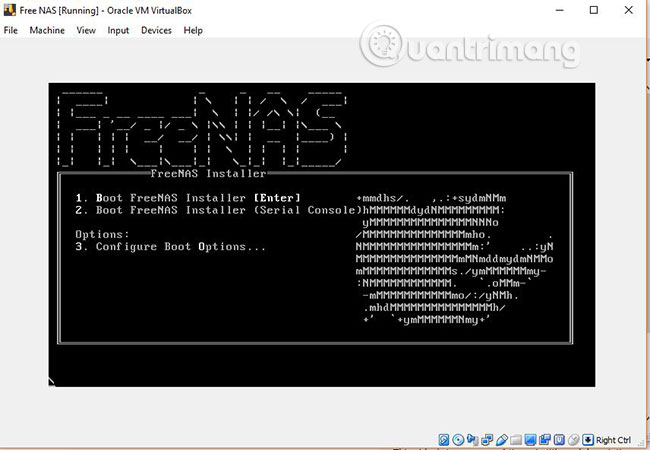
Task: Click the optical disk status icon
Action: coord(458,440)
